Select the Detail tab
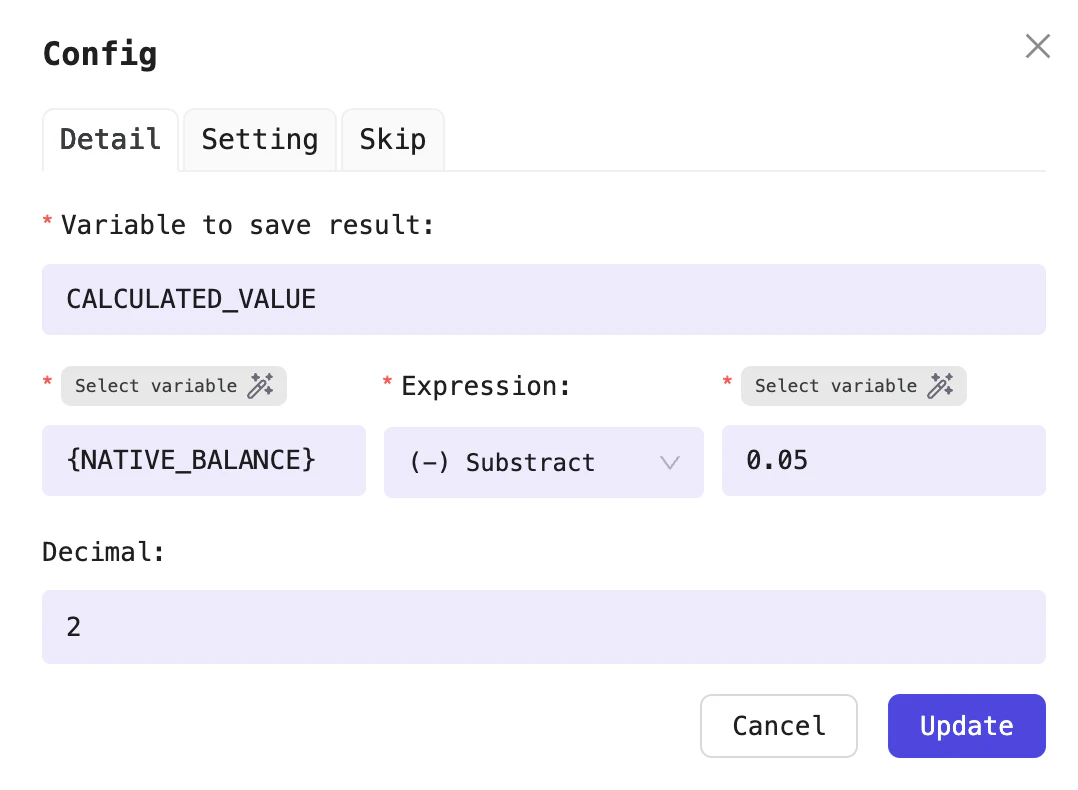1078x790 pixels. click(x=110, y=139)
